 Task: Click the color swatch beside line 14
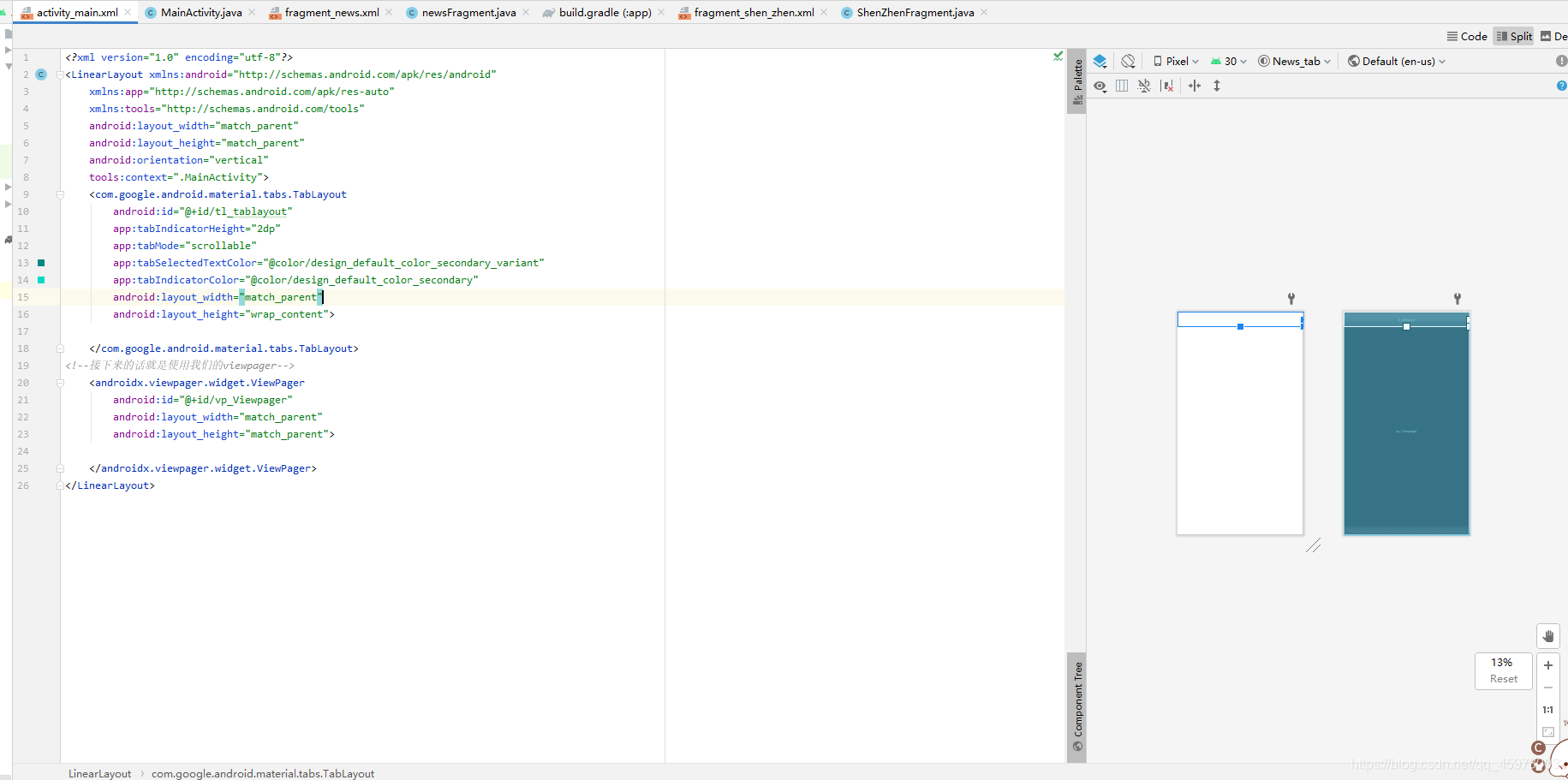(x=40, y=280)
